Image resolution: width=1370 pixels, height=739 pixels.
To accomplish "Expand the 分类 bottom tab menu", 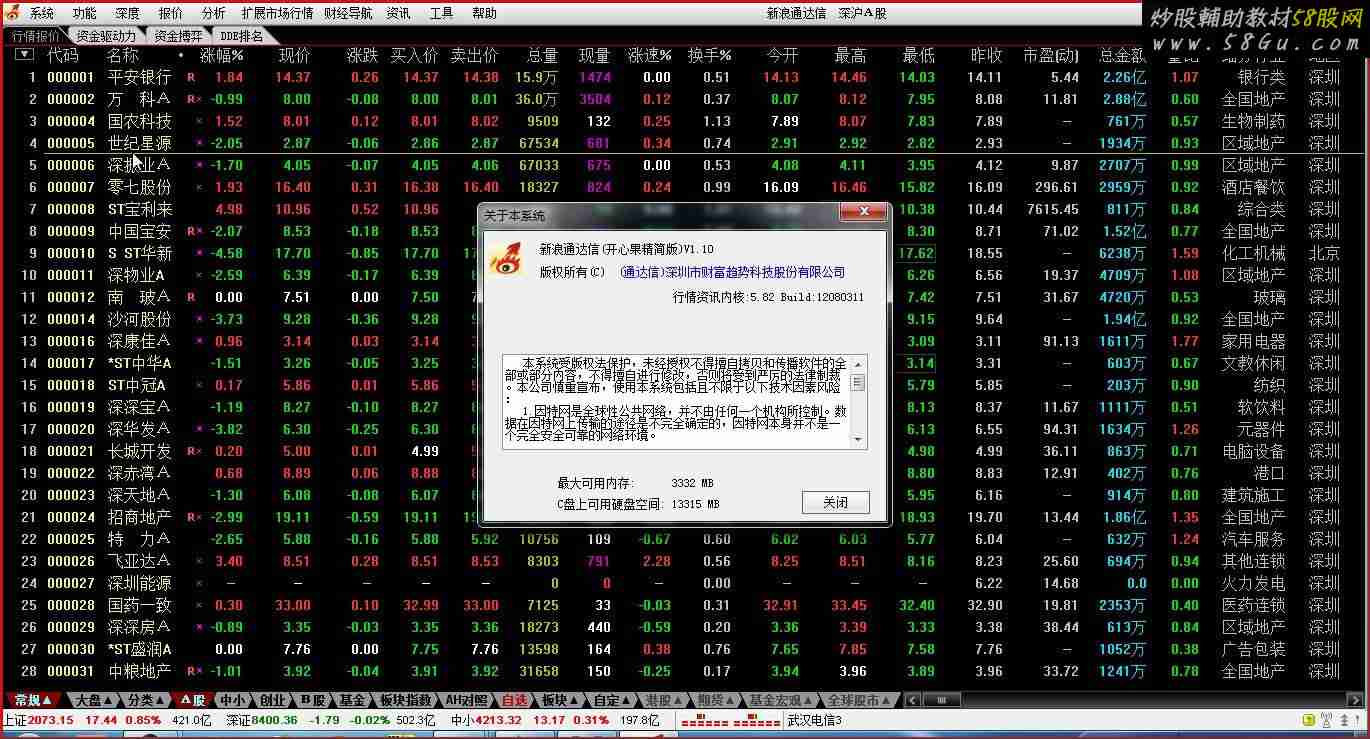I will [146, 700].
